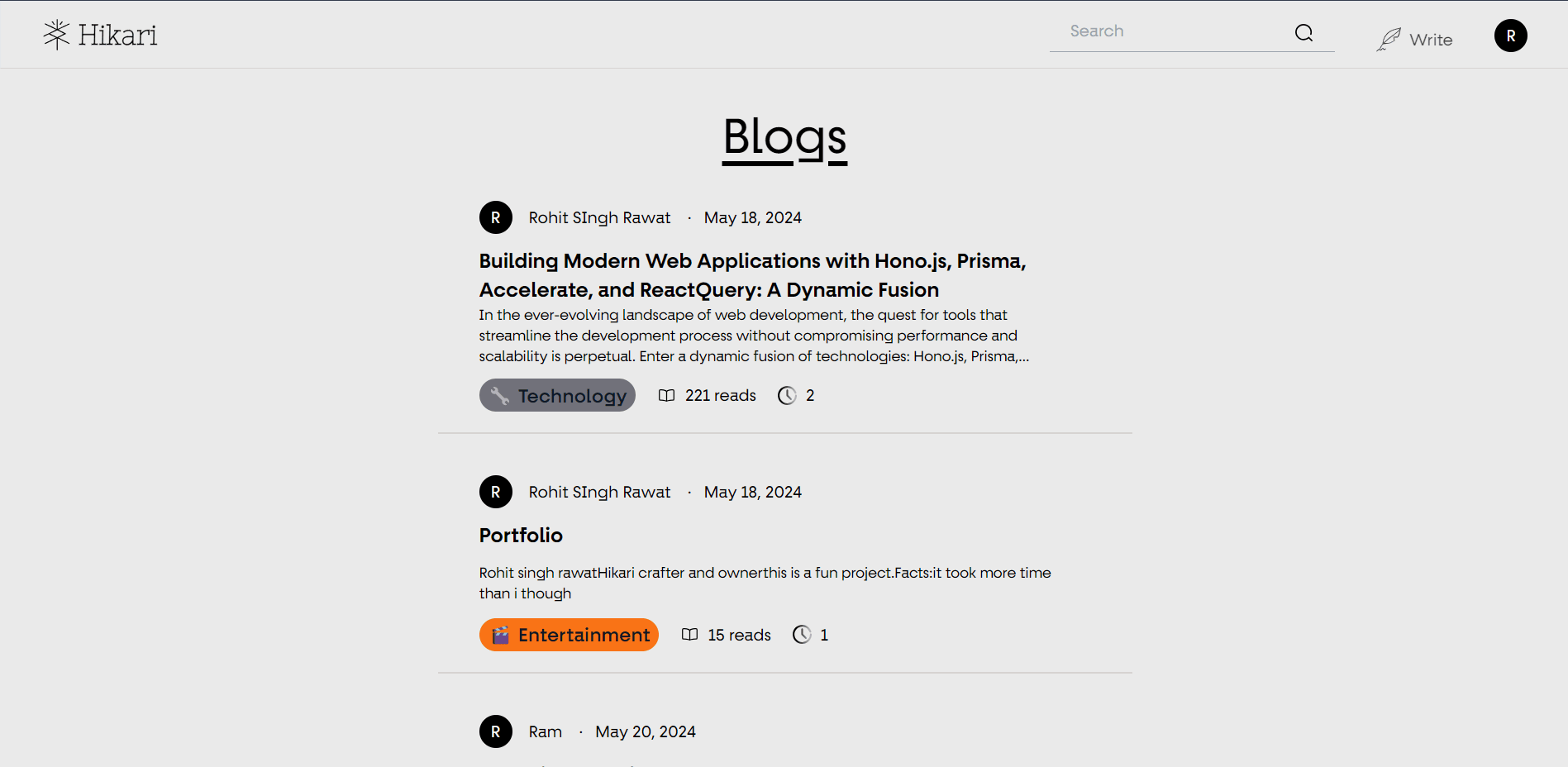Click the Hikari brand name text
This screenshot has width=1568, height=767.
point(117,35)
